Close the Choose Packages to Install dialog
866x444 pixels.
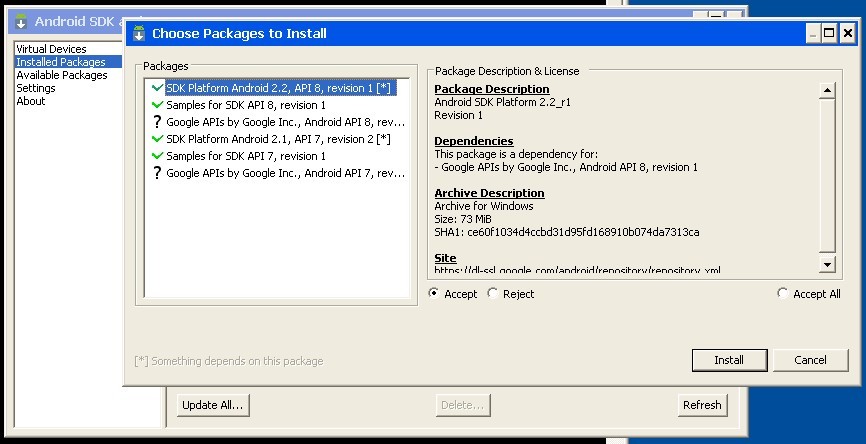click(848, 33)
